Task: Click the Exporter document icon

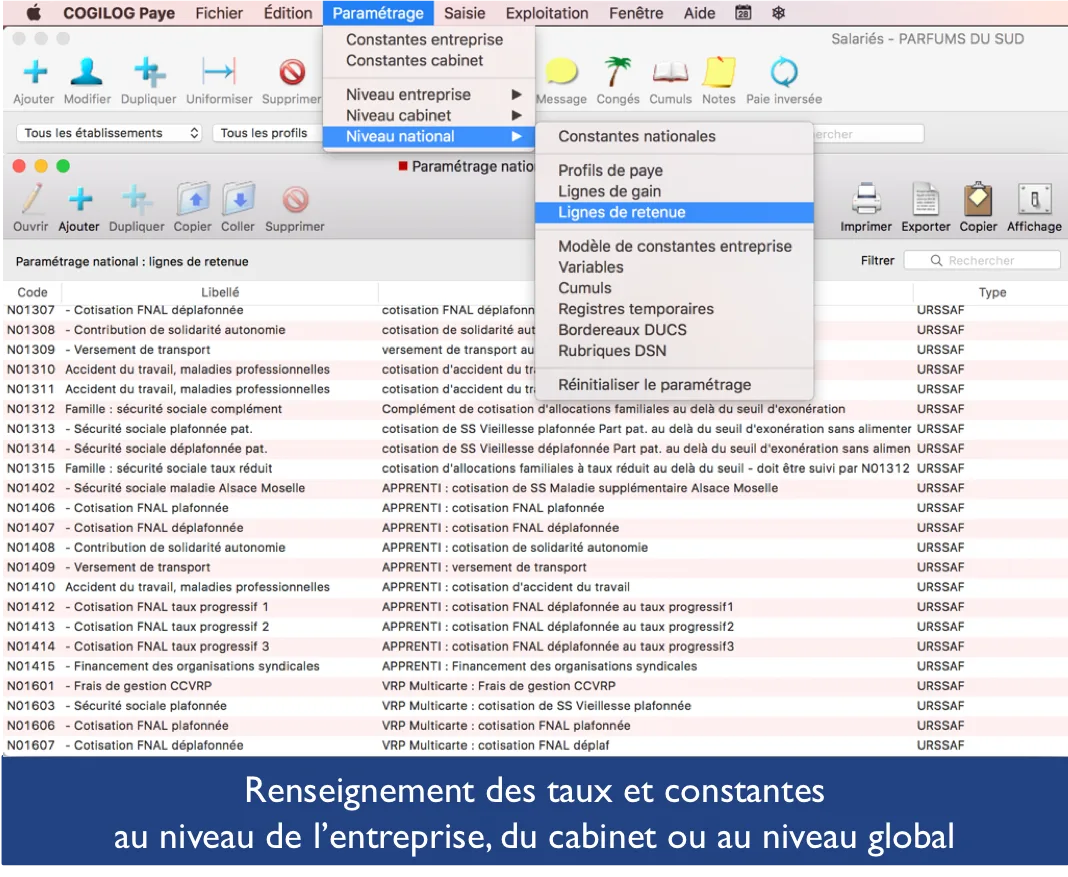Action: 926,200
